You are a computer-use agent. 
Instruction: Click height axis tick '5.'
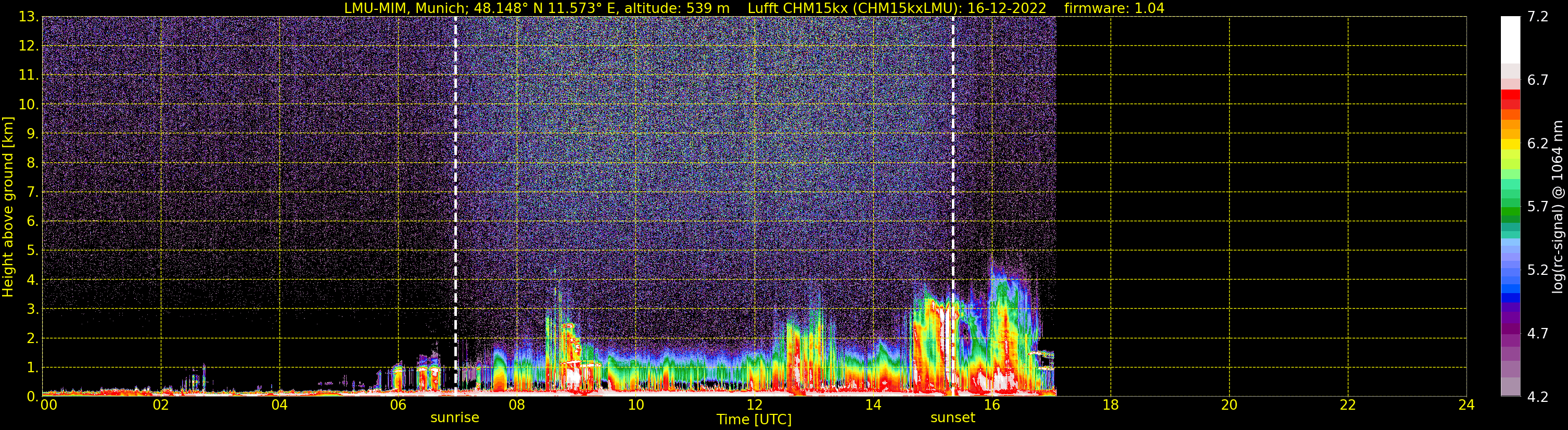coord(32,250)
